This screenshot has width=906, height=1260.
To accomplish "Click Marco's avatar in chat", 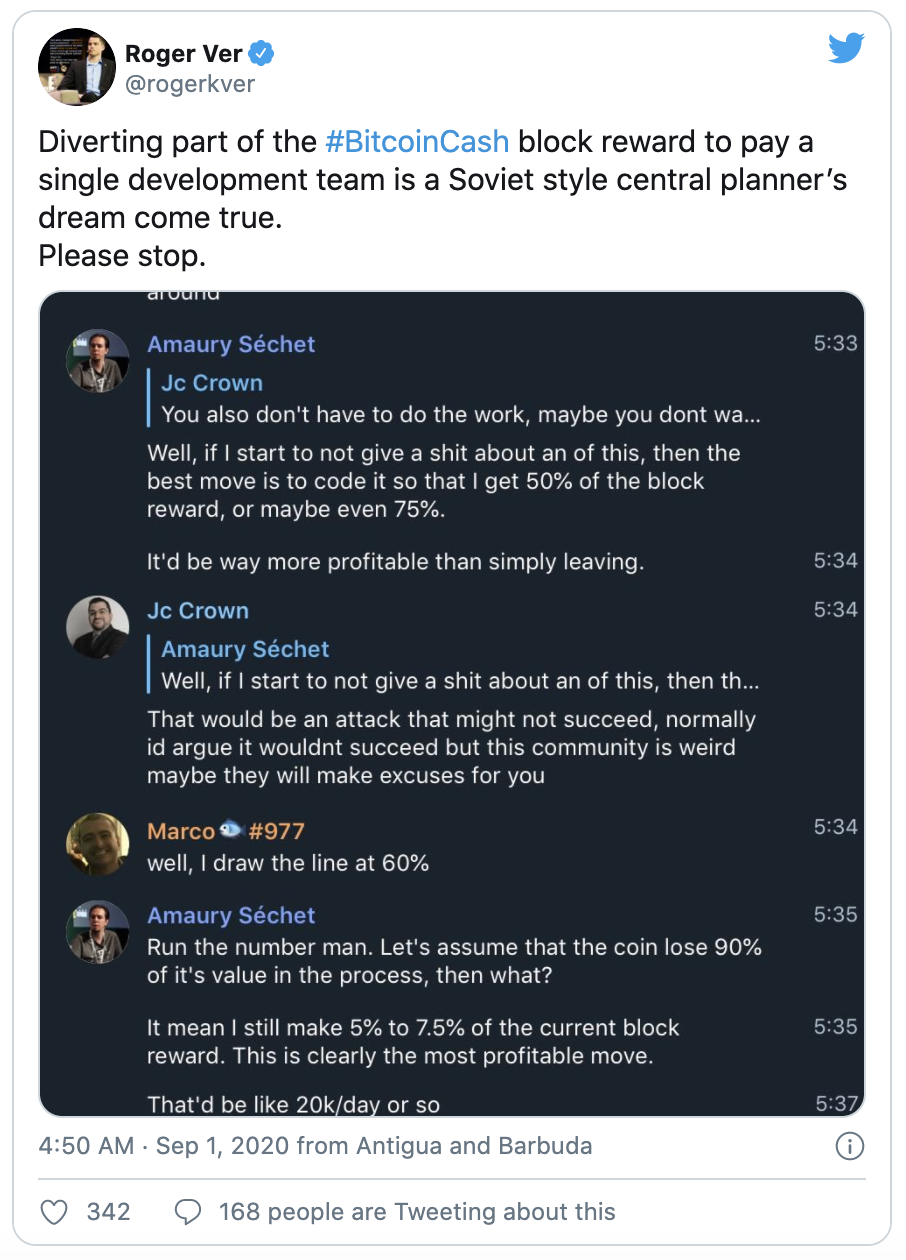I will pos(98,844).
